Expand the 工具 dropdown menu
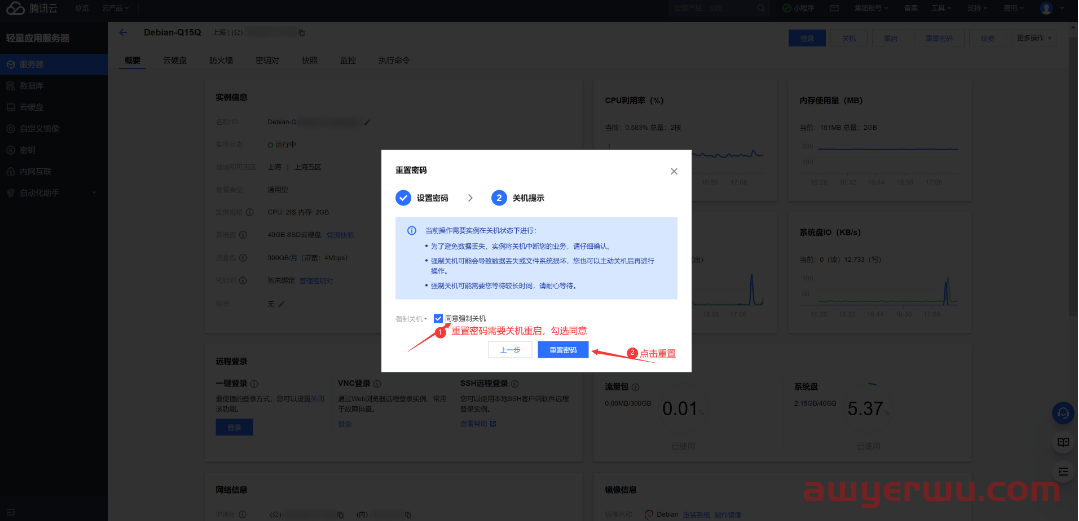 (x=941, y=8)
